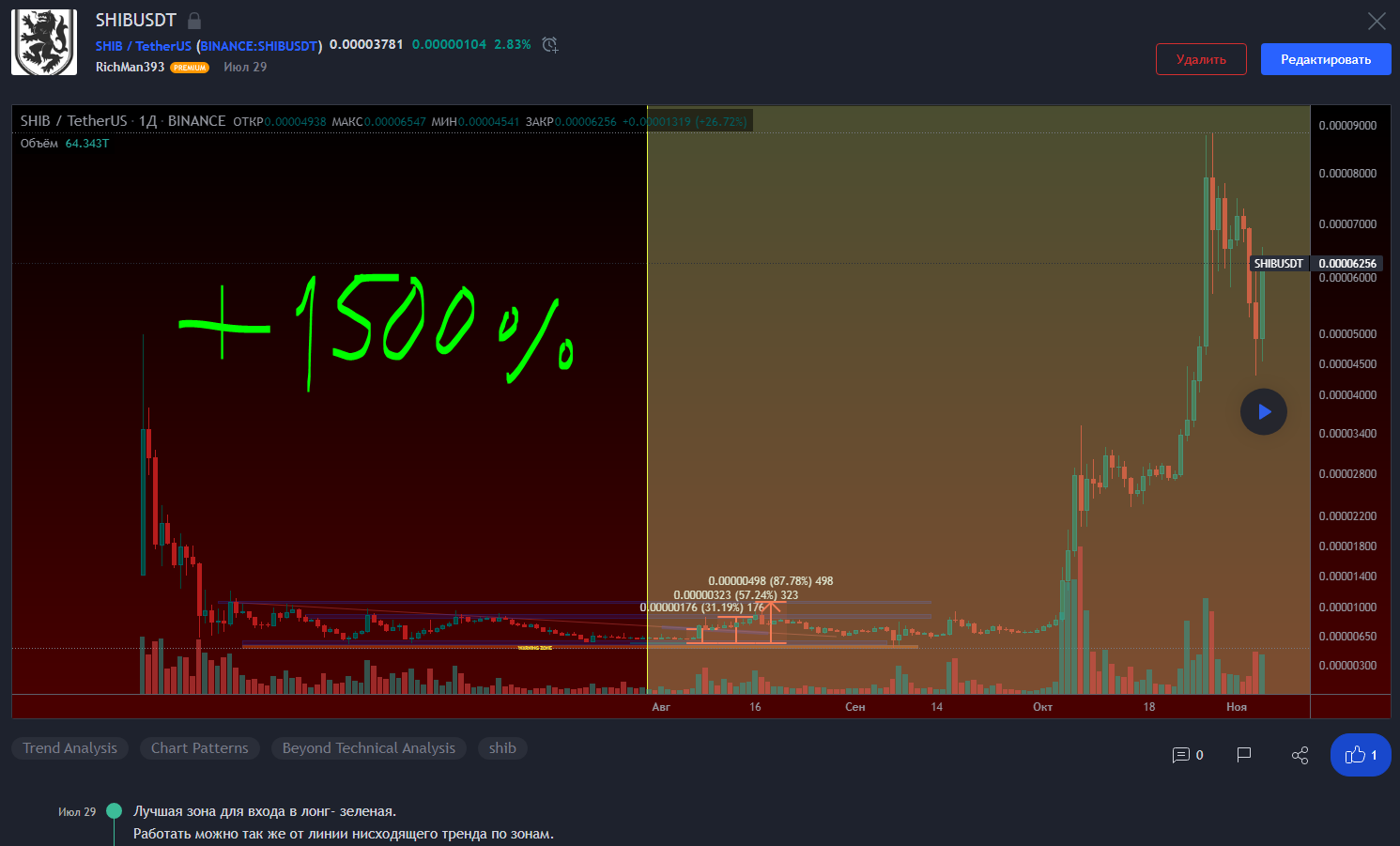Open the SHIB / TetherUS symbol link
This screenshot has height=846, width=1400.
(144, 45)
